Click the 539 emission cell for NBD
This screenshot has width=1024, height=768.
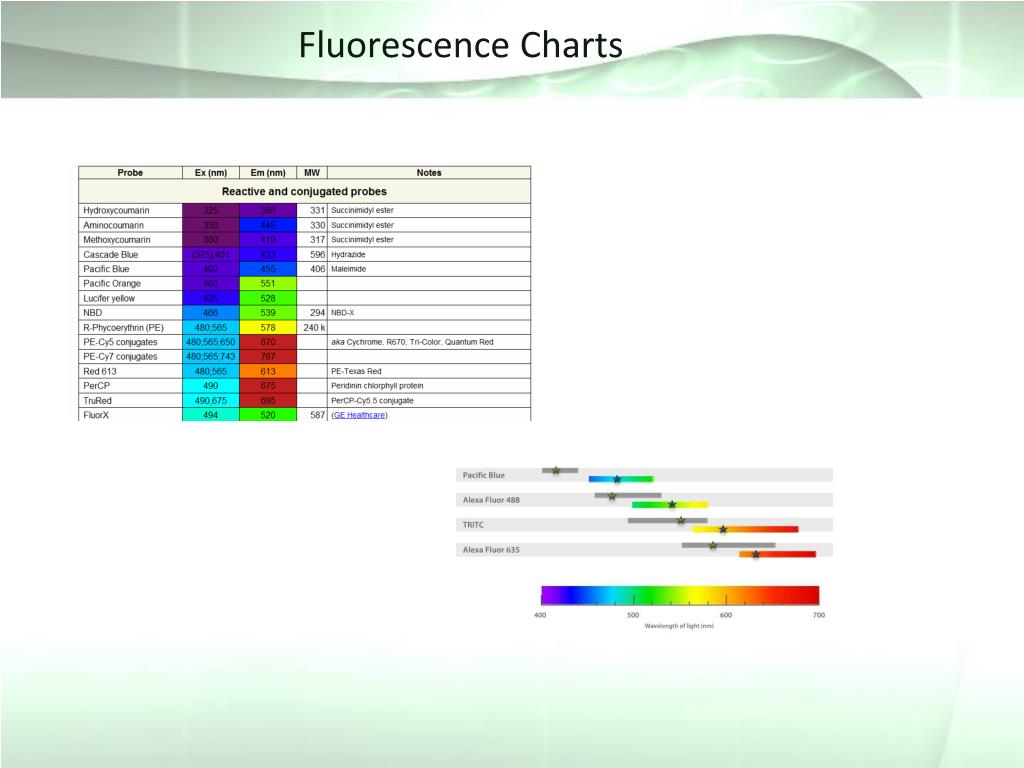tap(268, 313)
